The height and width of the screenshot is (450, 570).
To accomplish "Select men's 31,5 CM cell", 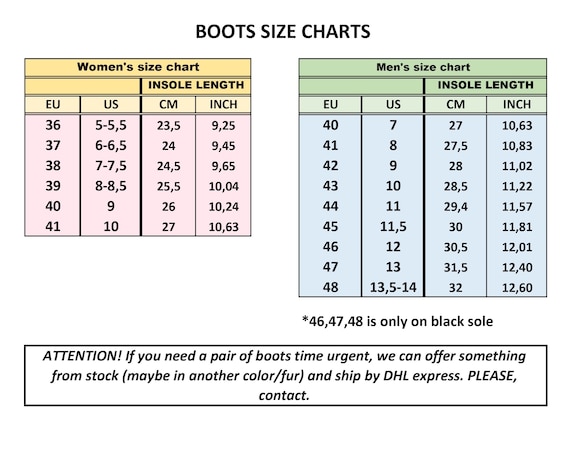I will click(x=455, y=268).
